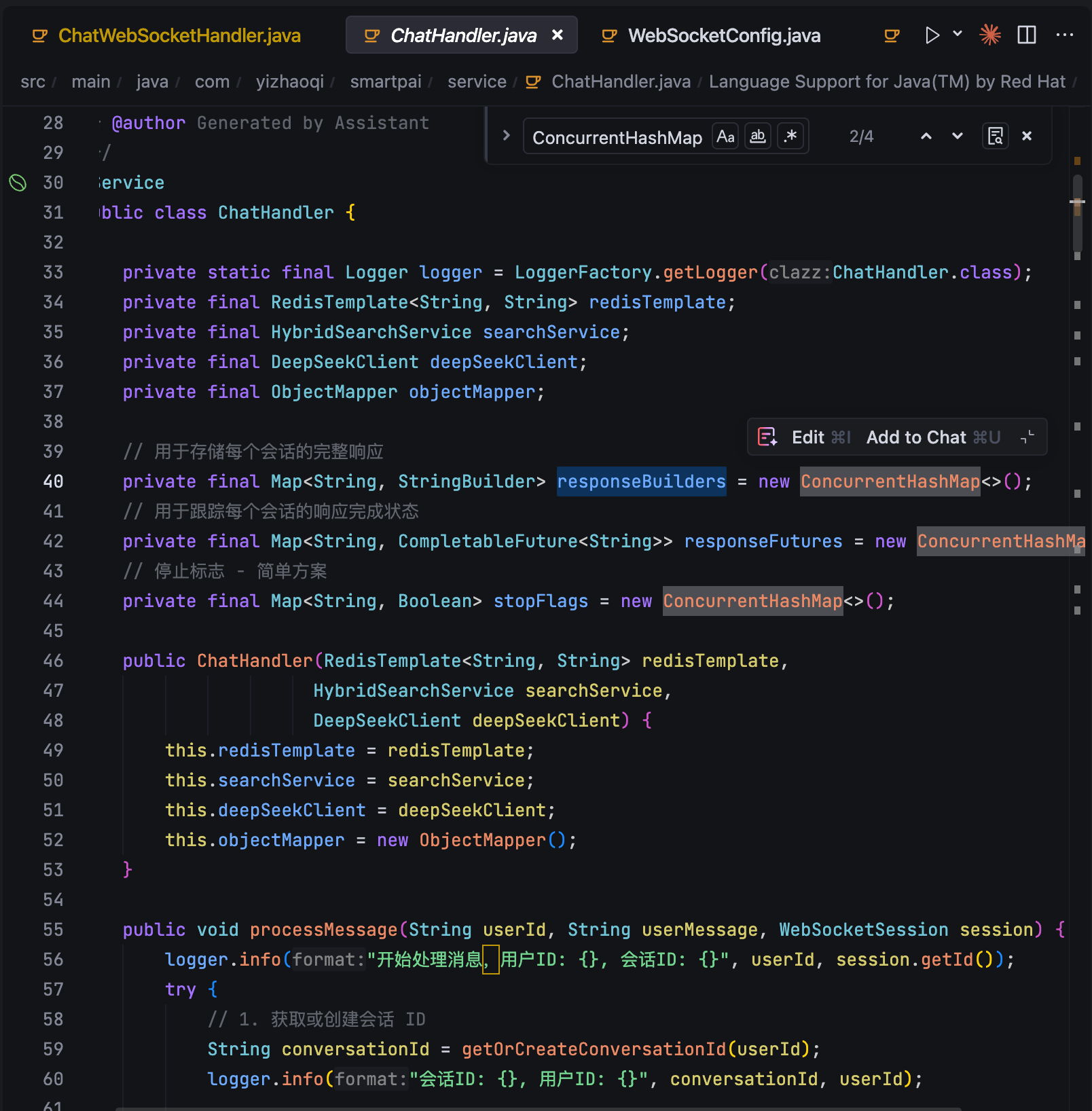Switch to the ChatWebSocketHandler.java tab
Viewport: 1092px width, 1111px height.
tap(179, 35)
